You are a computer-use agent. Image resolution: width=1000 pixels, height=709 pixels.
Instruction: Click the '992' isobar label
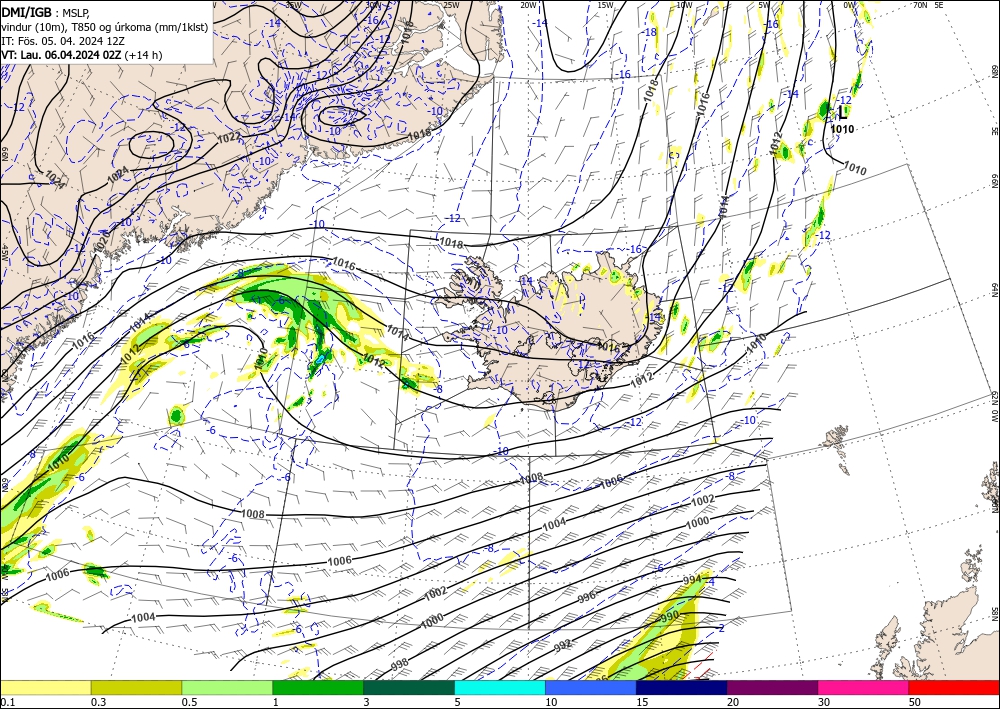coord(562,645)
